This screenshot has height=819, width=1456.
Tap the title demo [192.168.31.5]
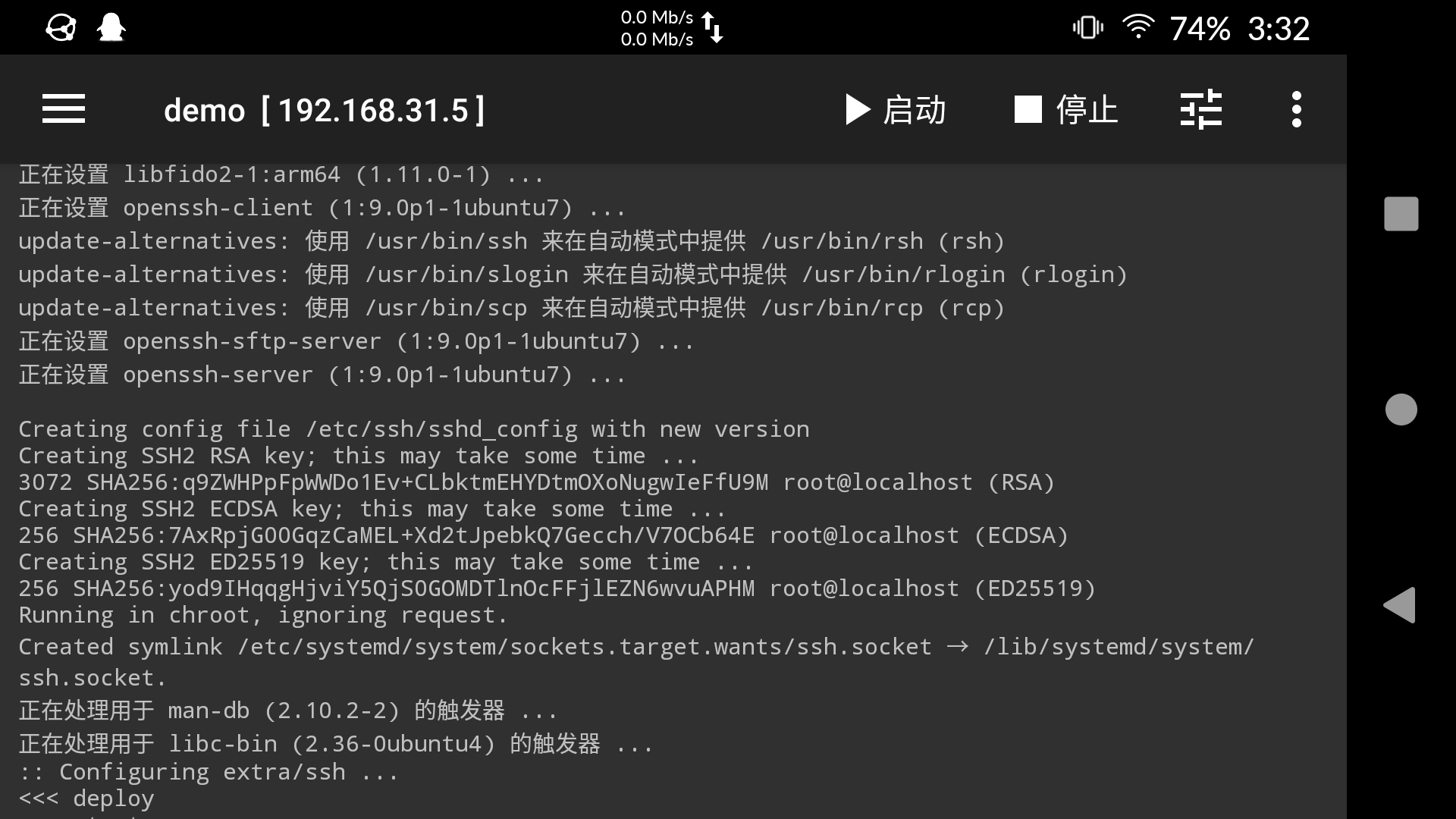click(x=325, y=110)
